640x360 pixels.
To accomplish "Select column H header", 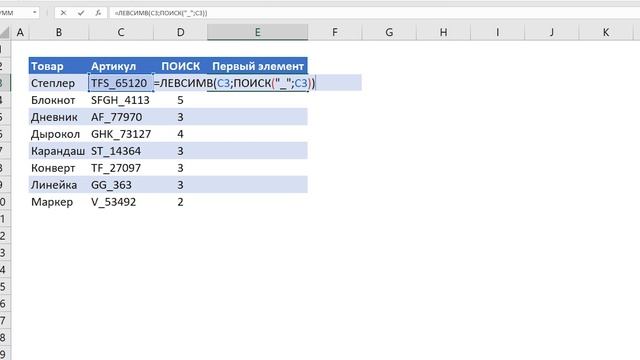I will coord(443,32).
